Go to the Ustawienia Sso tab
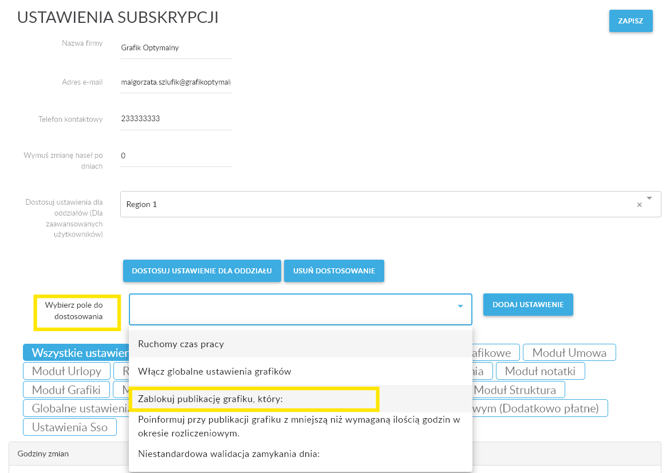Viewport: 670px width, 473px height. pos(70,427)
